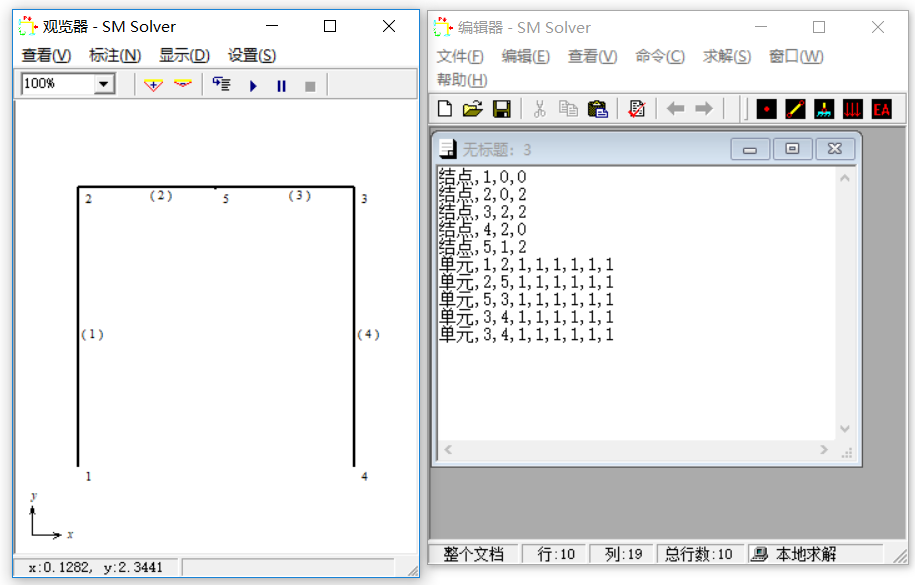
Task: Click the copy icon in editor toolbar
Action: [x=568, y=109]
